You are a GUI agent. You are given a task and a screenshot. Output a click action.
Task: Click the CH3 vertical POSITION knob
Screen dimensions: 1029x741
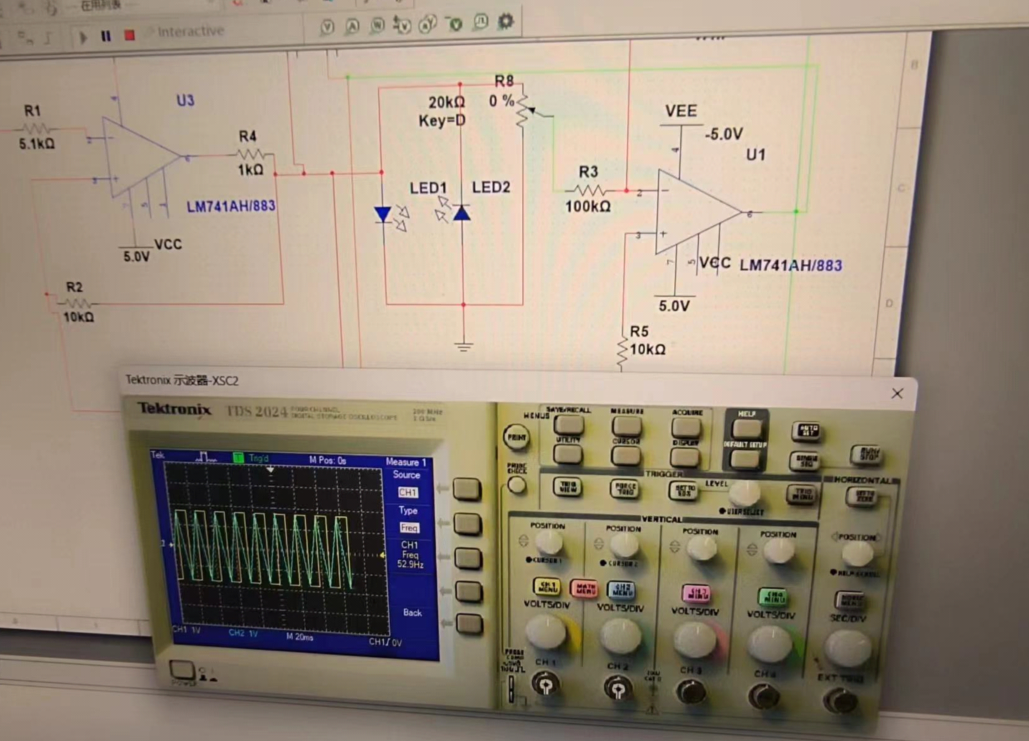[x=701, y=547]
